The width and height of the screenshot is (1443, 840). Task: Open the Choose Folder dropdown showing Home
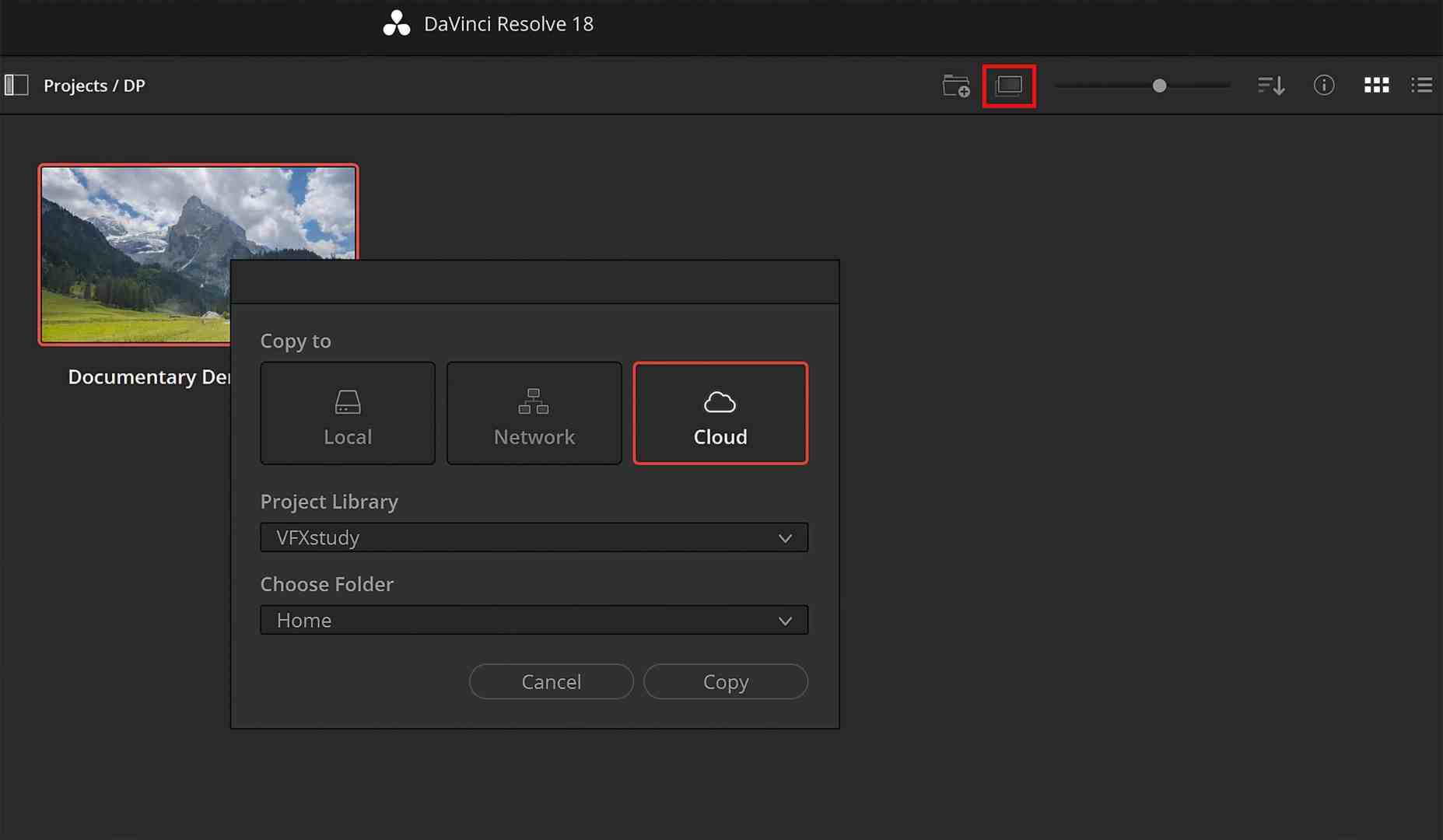coord(534,620)
